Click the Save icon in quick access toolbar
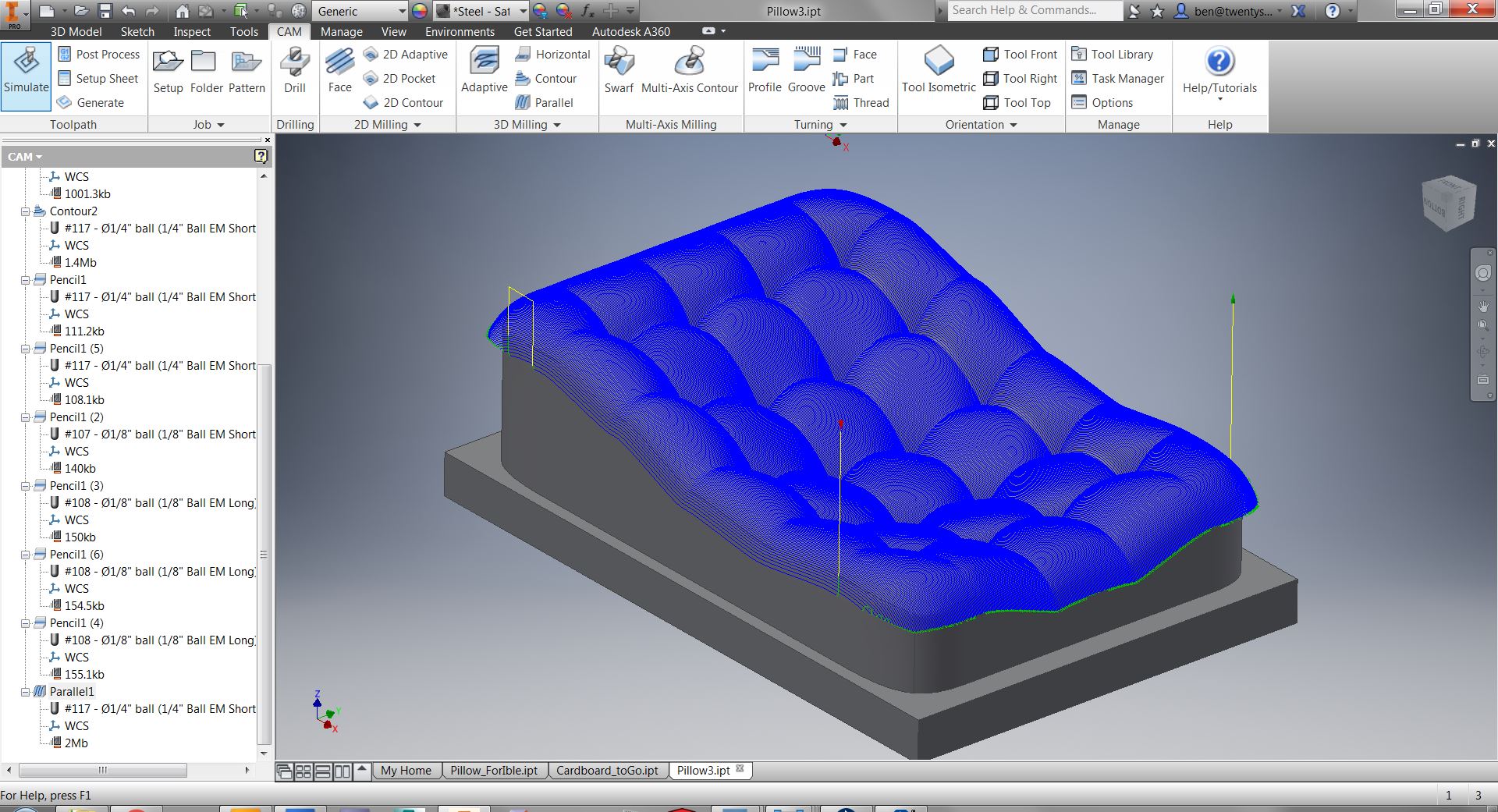The image size is (1498, 812). pyautogui.click(x=105, y=11)
